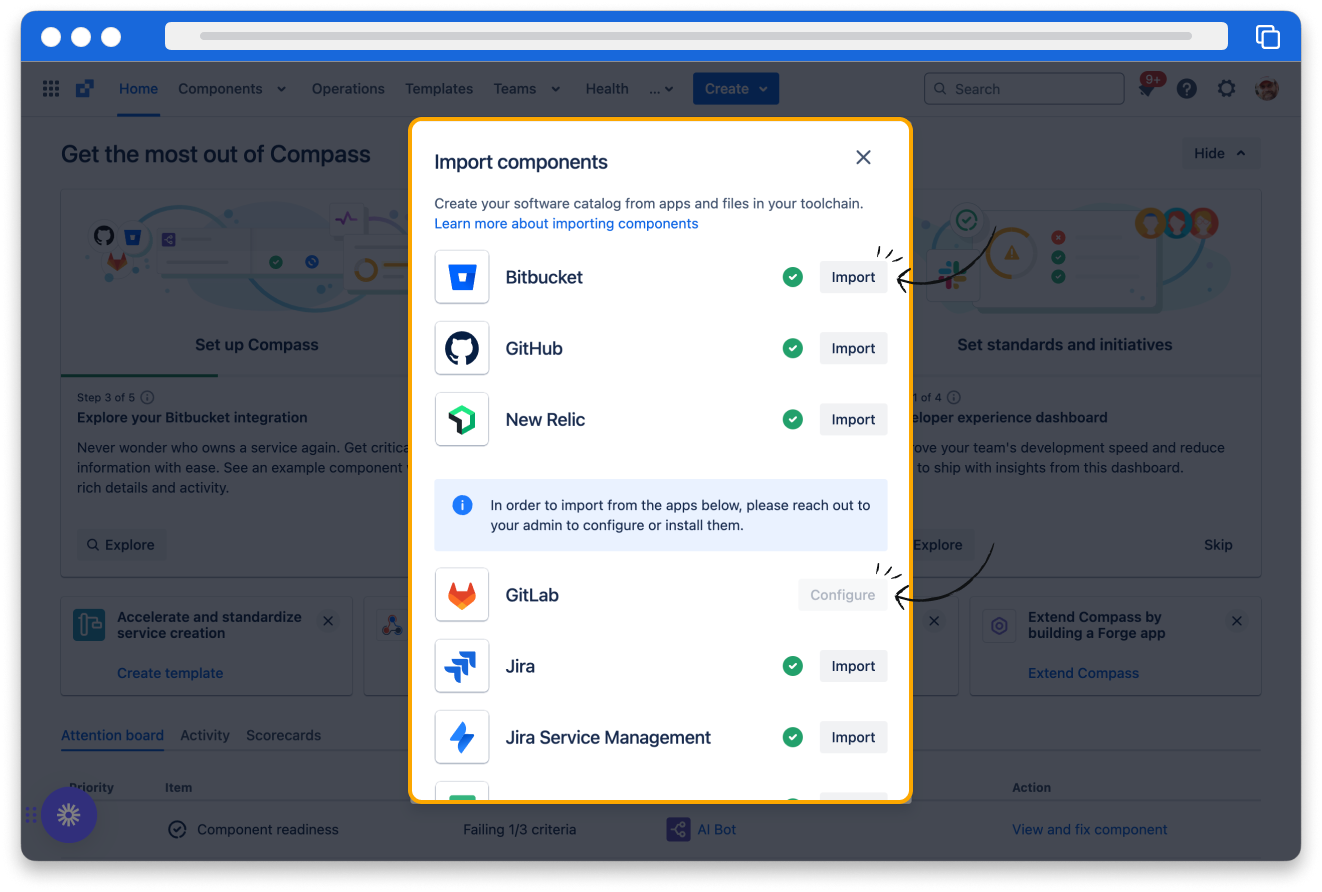Open Learn more about importing components link
The height and width of the screenshot is (892, 1322).
566,224
